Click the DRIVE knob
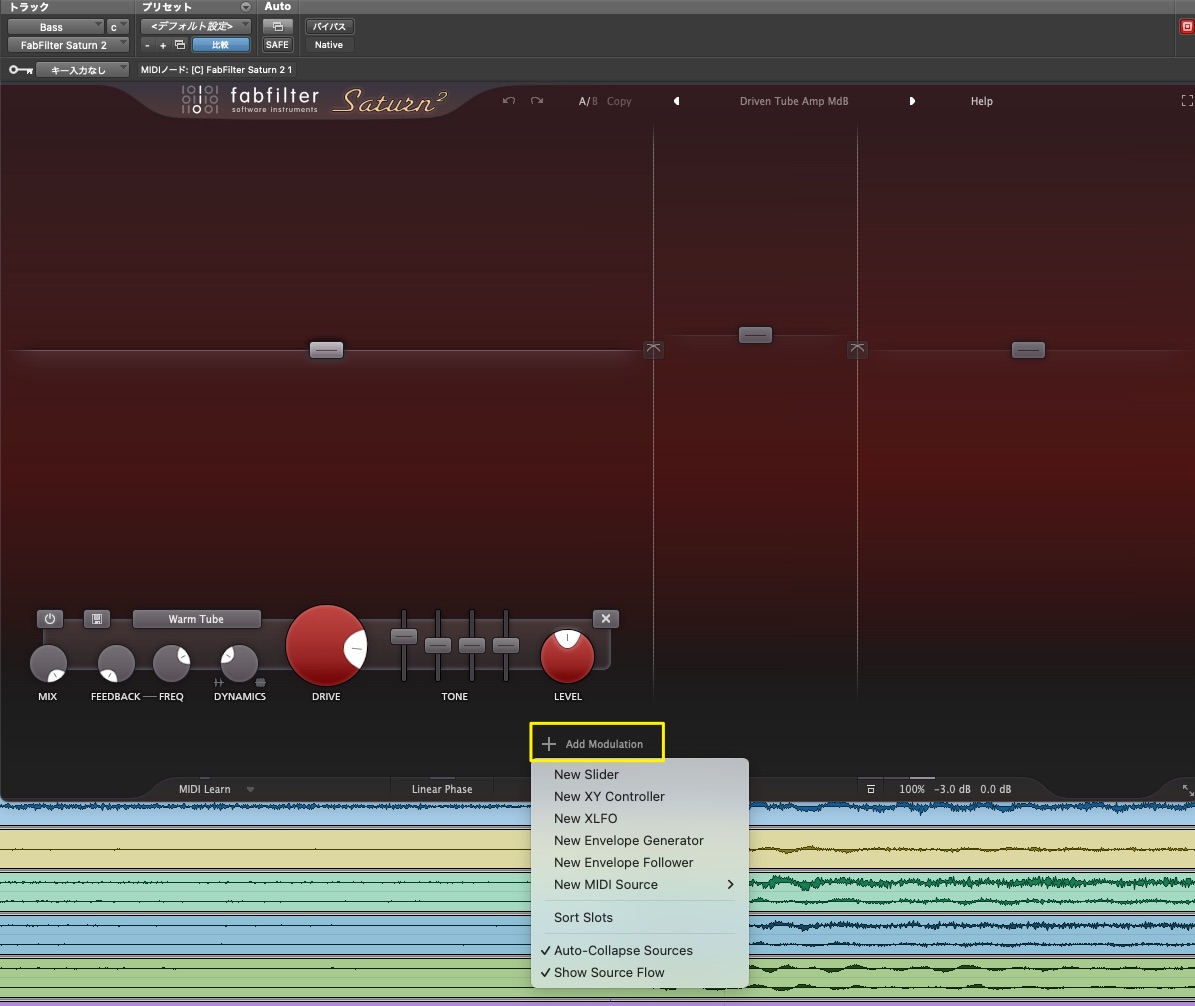The width and height of the screenshot is (1195, 1006). pyautogui.click(x=326, y=645)
